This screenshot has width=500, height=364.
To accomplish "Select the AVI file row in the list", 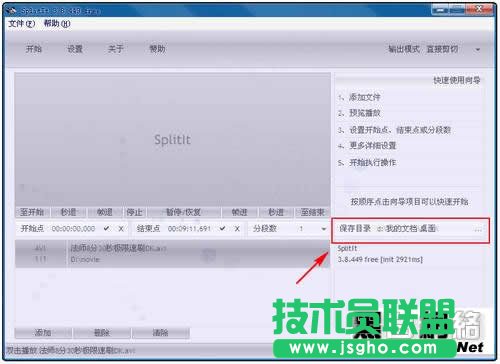I will tap(172, 254).
